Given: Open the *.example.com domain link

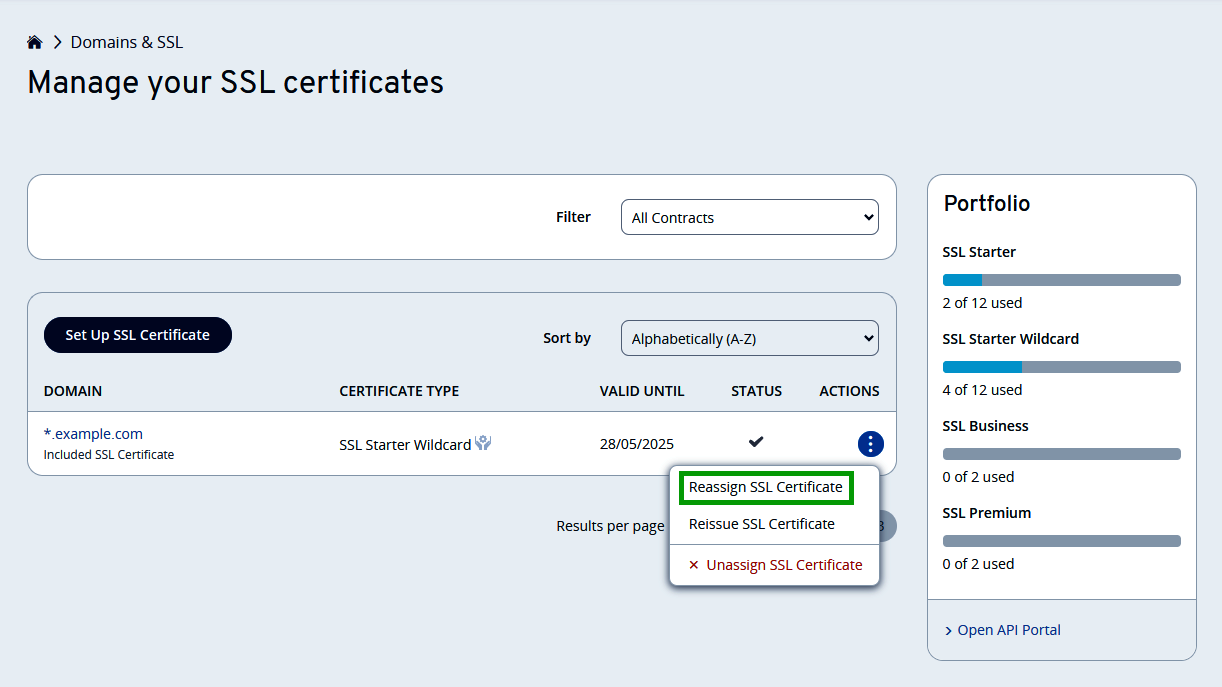Looking at the screenshot, I should point(93,434).
